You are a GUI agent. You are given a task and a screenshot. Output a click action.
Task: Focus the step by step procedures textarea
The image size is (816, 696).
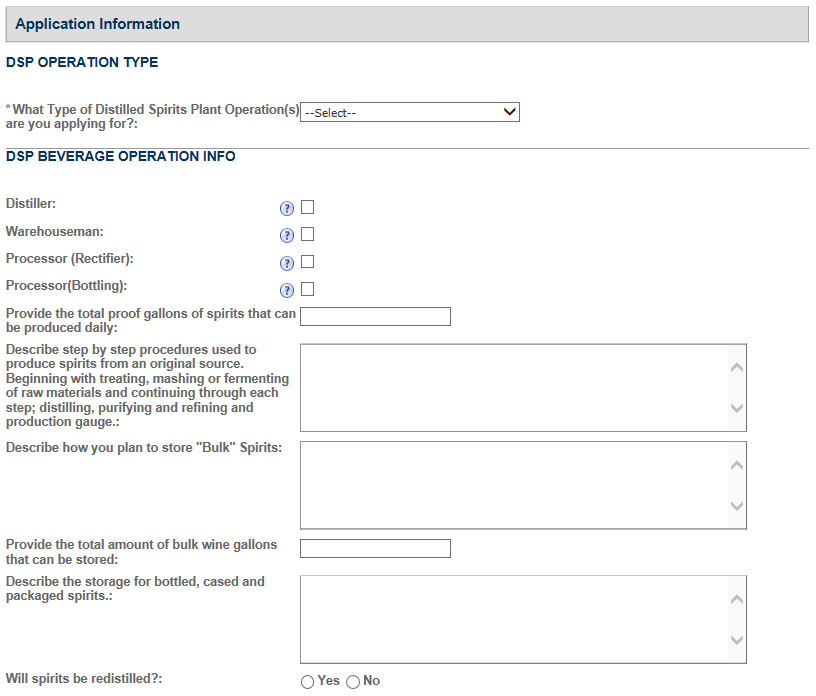(515, 388)
